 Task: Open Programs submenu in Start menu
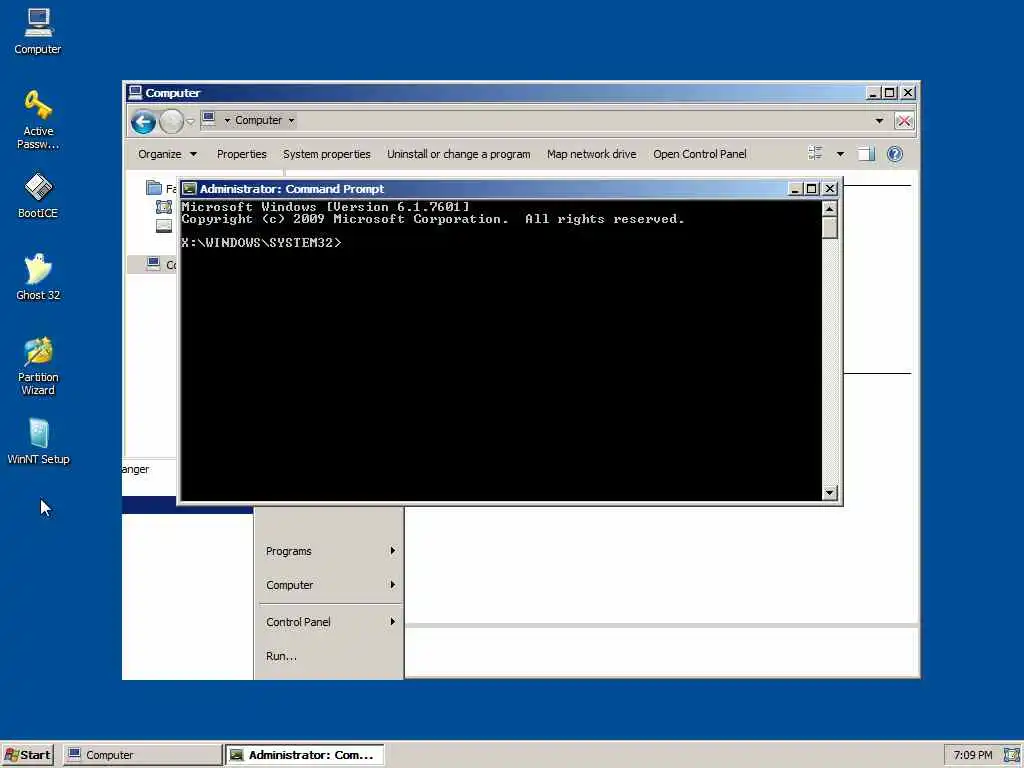click(x=329, y=551)
